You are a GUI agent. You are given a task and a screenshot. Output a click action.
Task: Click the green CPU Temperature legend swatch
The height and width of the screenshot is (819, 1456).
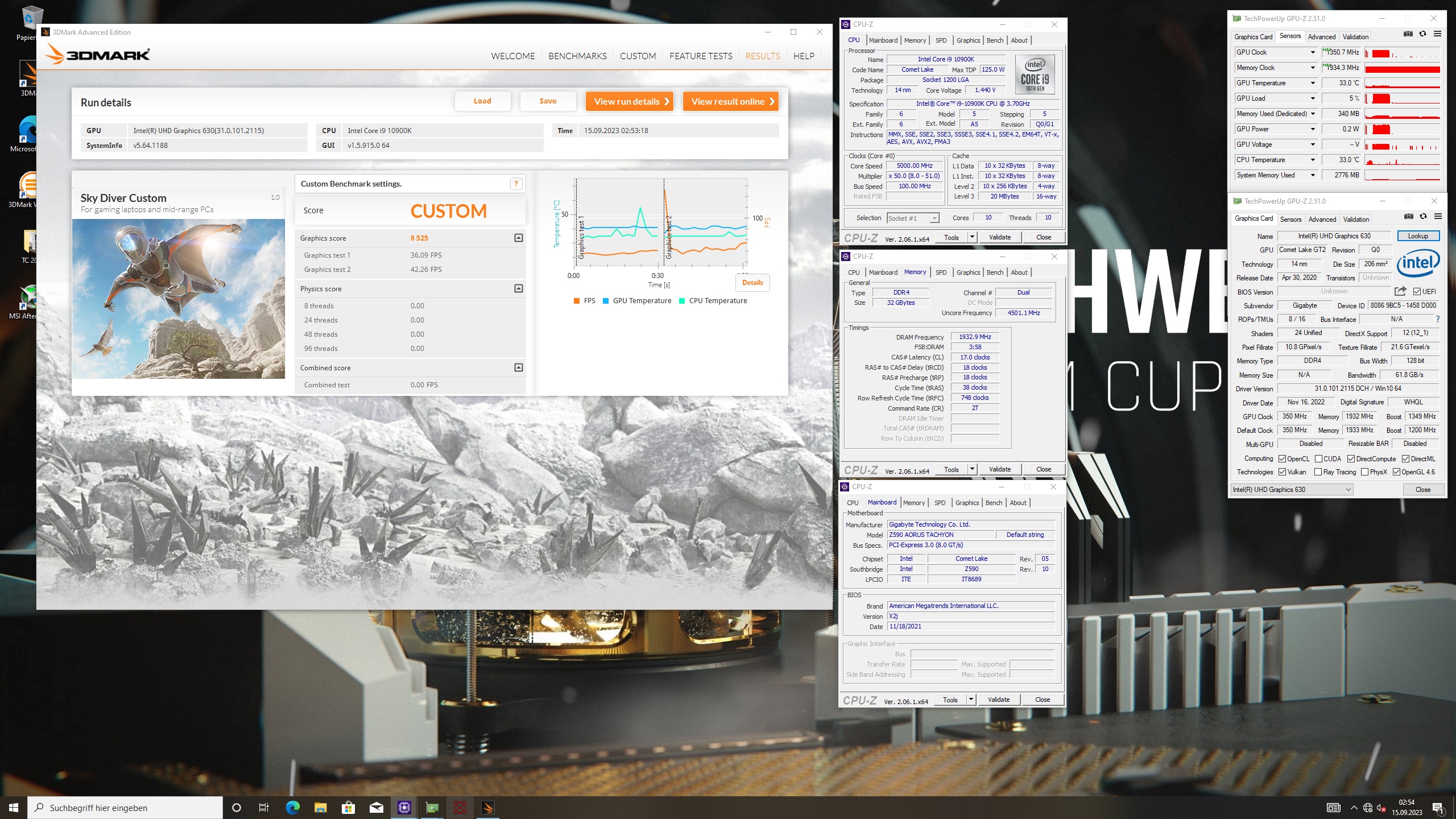(682, 301)
